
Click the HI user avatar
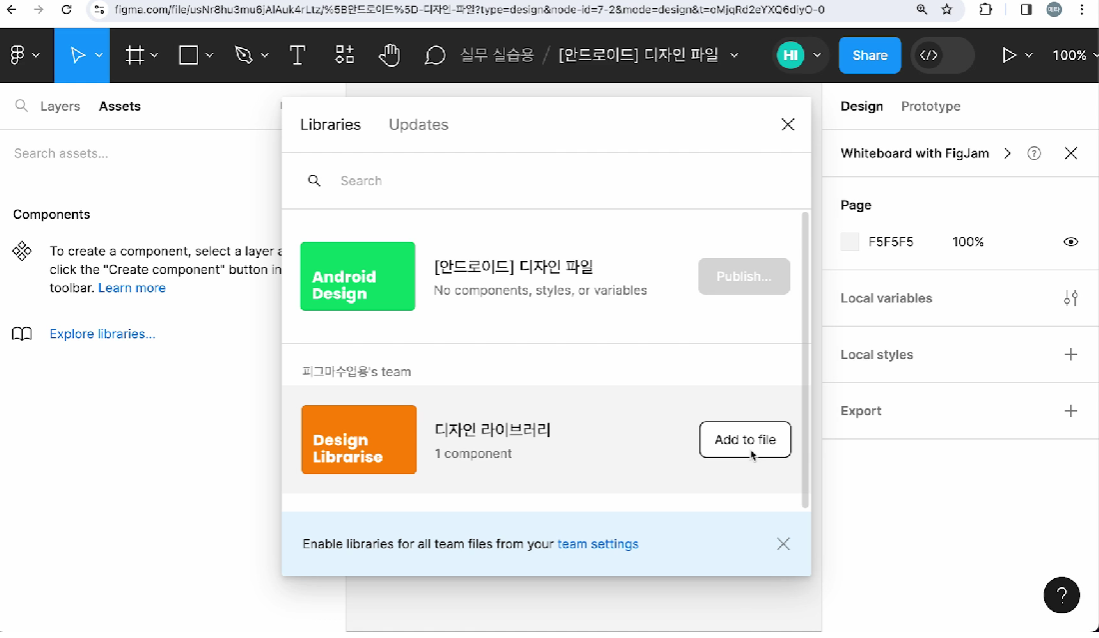[x=791, y=55]
